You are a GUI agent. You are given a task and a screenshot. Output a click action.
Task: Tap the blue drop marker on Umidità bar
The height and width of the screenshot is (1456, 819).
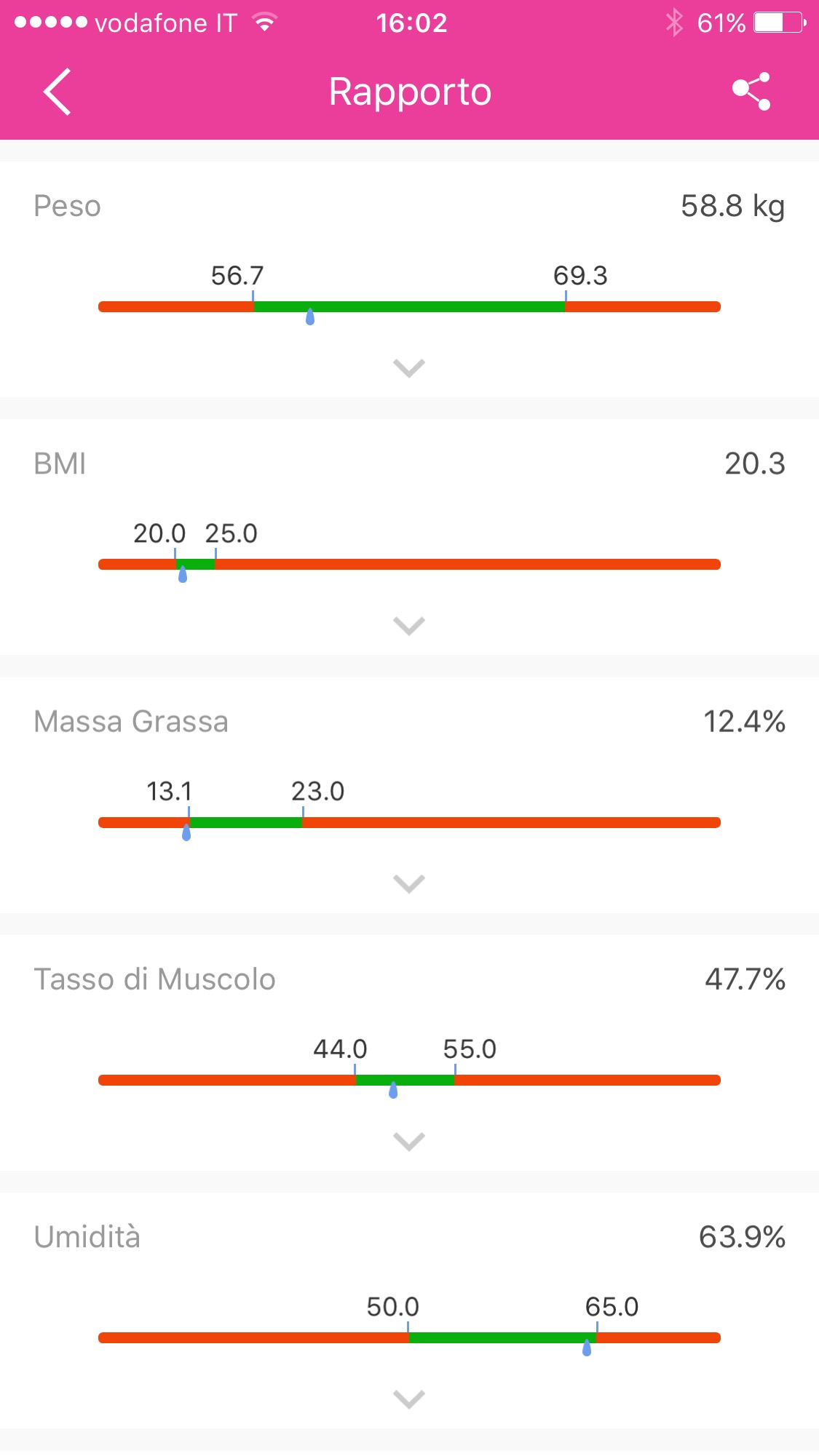[x=587, y=1348]
